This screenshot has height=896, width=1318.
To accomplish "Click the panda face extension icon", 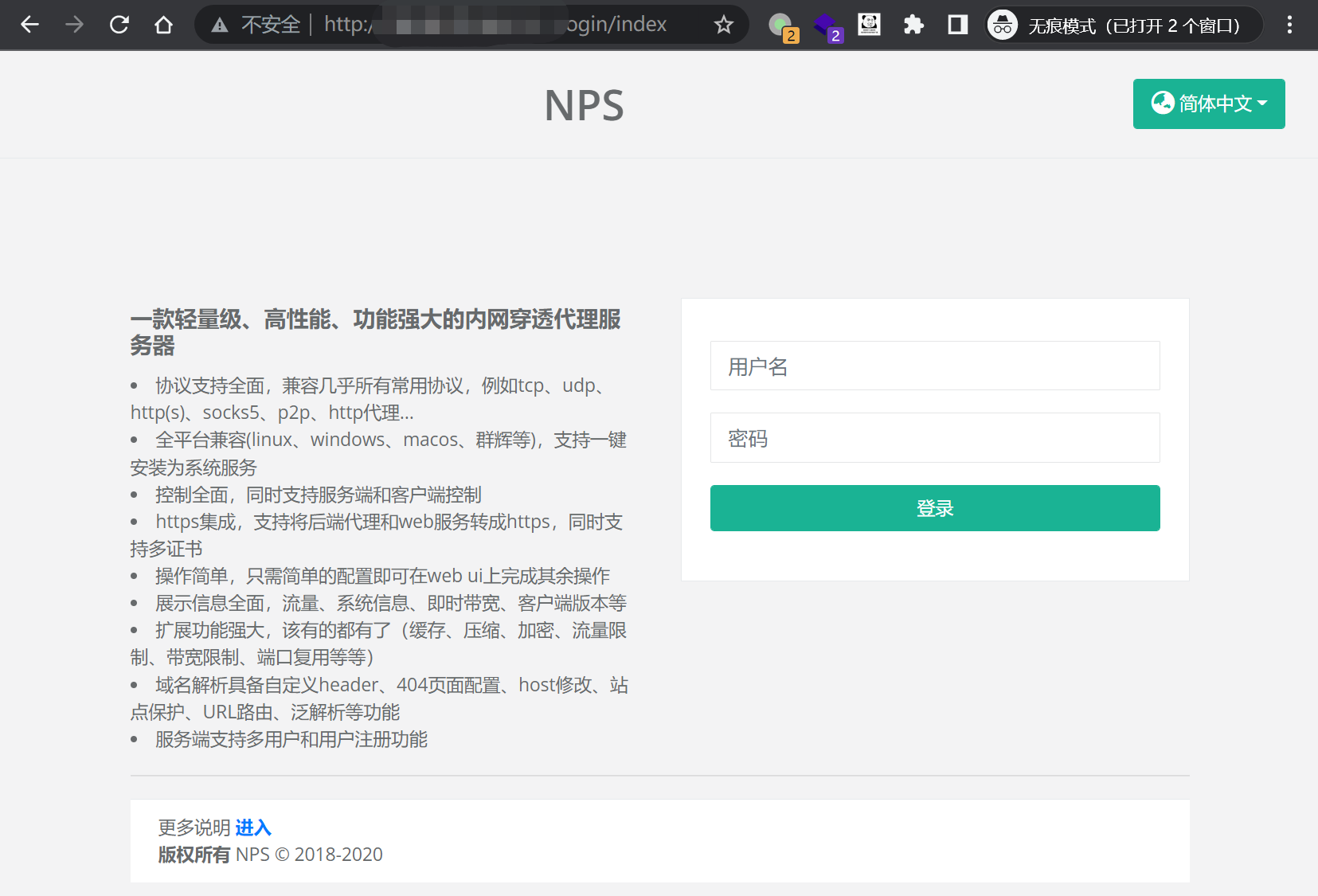I will click(869, 25).
